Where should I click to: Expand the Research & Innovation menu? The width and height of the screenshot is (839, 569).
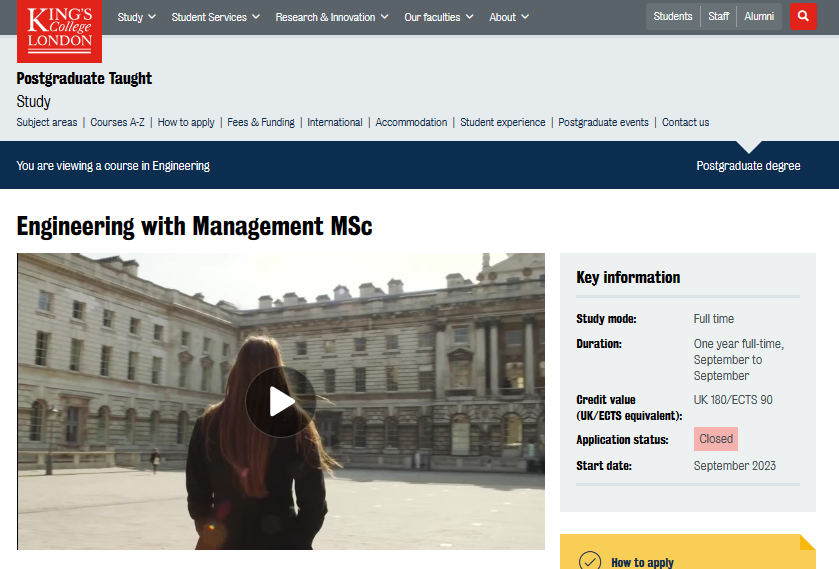point(332,17)
